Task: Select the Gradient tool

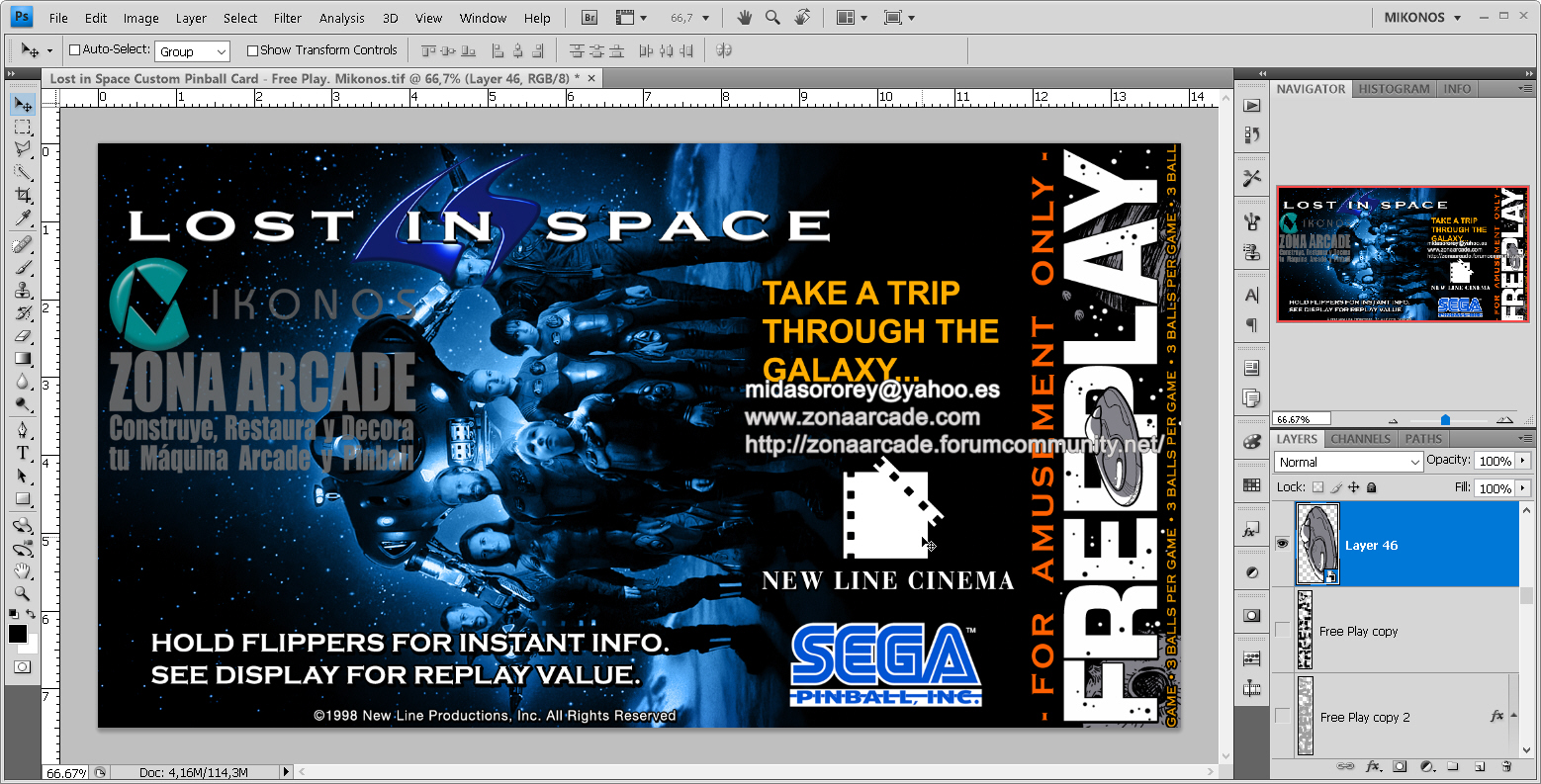Action: tap(23, 359)
